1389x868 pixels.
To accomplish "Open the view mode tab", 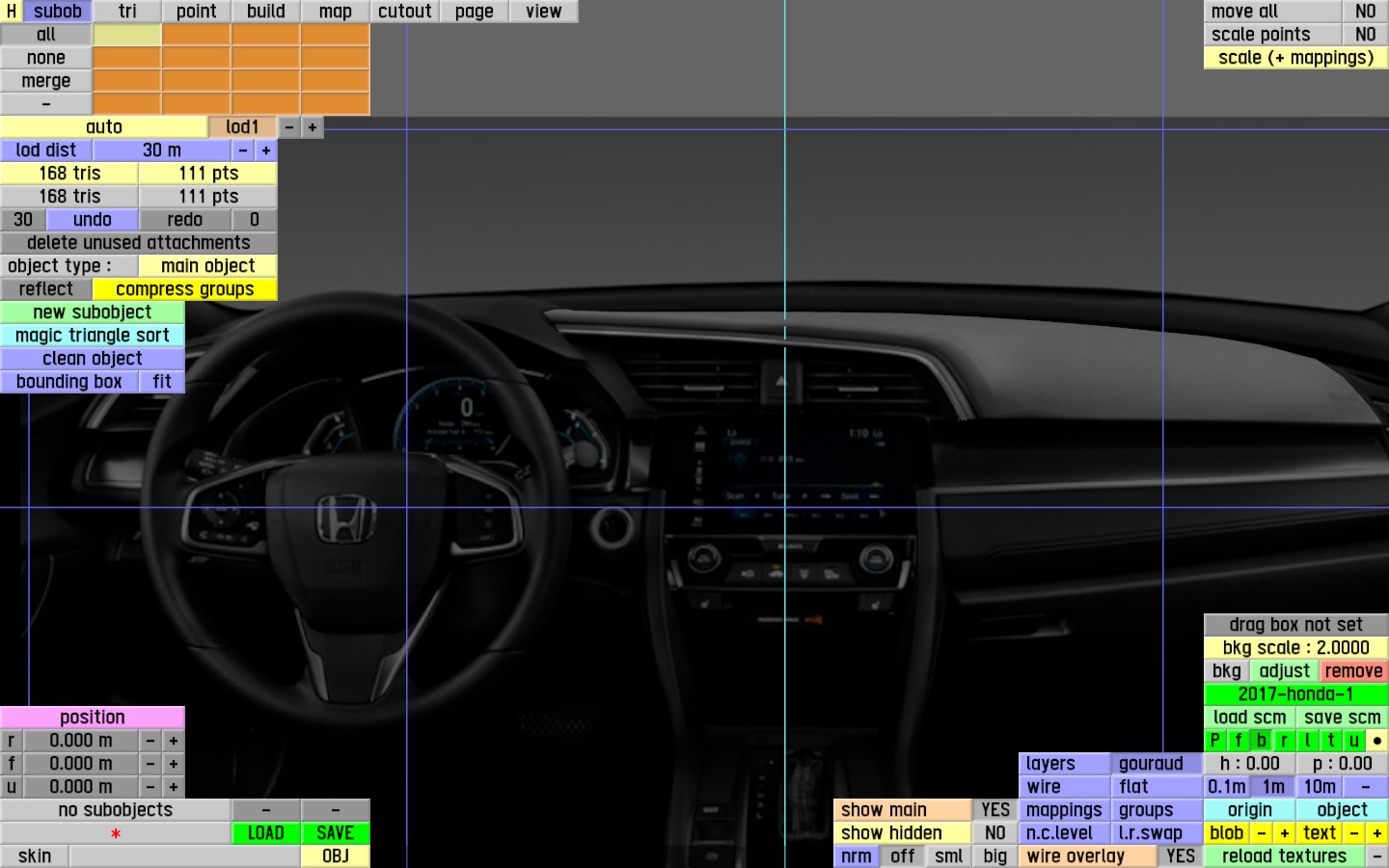I will click(x=544, y=12).
